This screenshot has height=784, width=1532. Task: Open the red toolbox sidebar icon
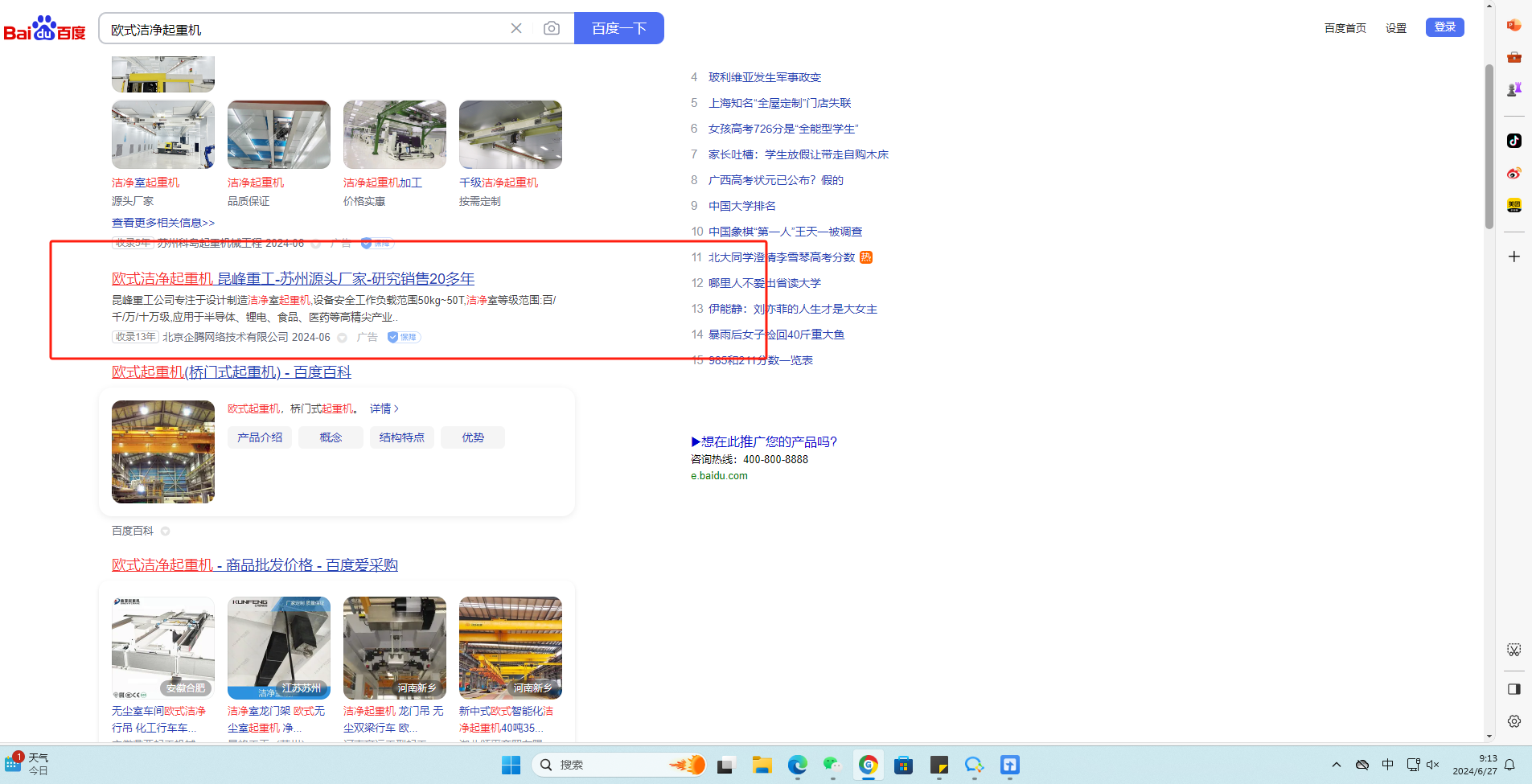click(1514, 57)
